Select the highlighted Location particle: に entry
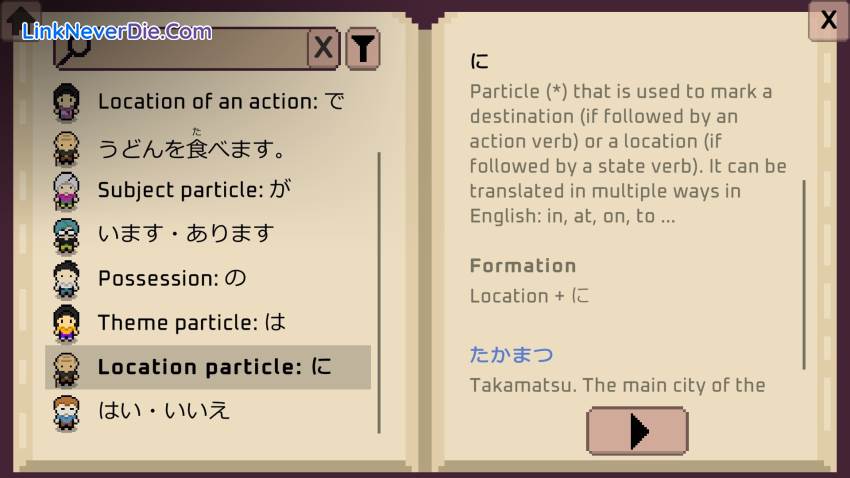The image size is (850, 478). tap(214, 367)
